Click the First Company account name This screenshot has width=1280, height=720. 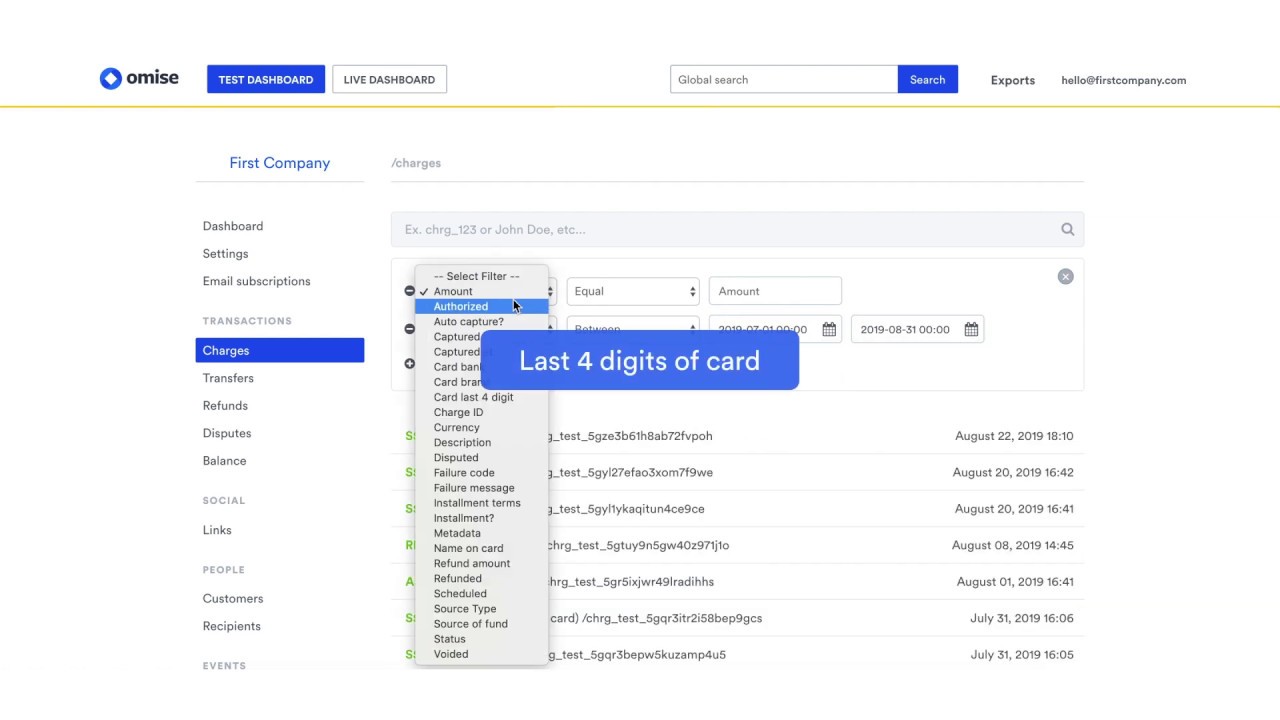pos(280,163)
